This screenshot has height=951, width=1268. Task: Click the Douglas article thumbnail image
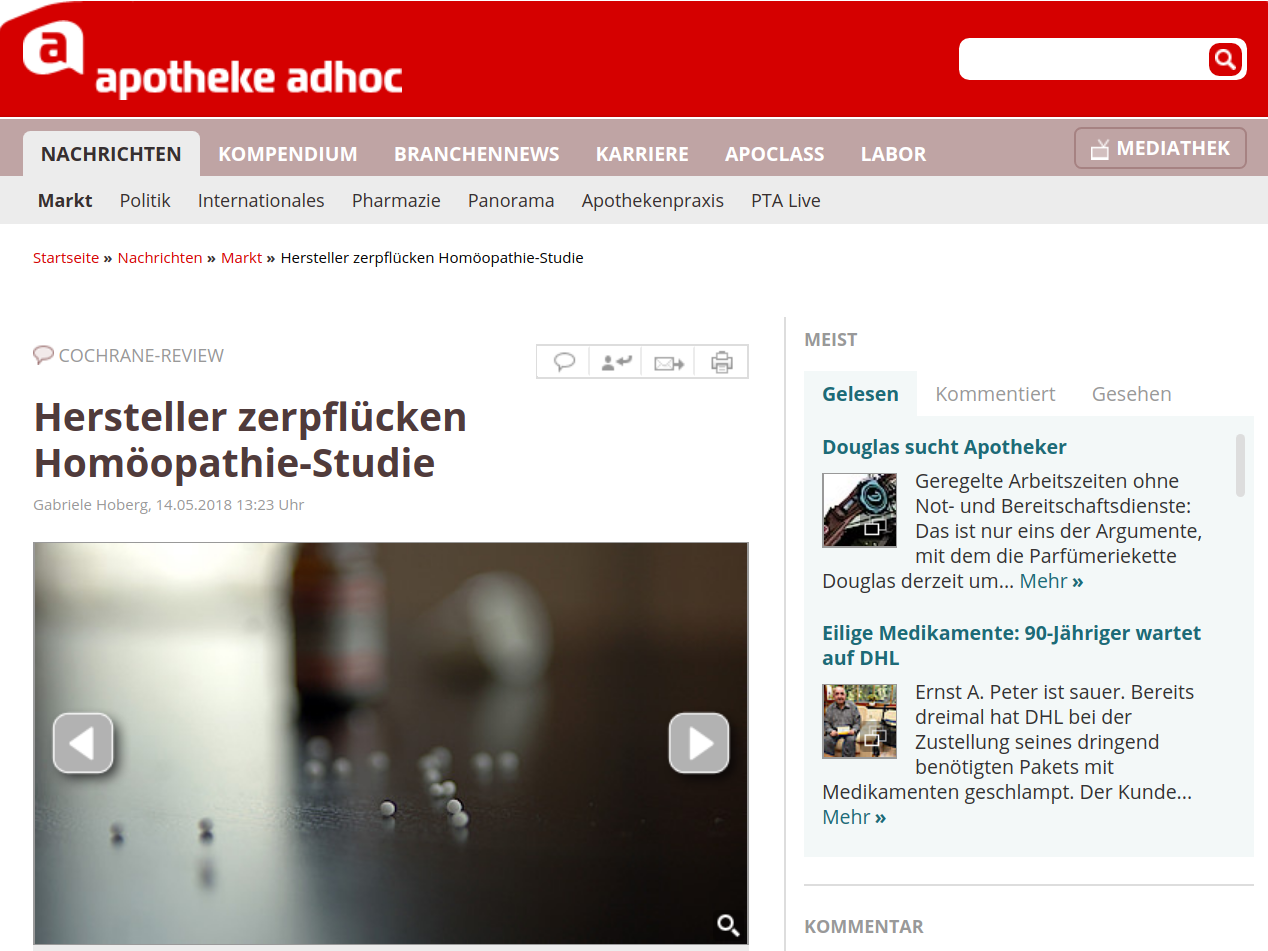(x=859, y=510)
